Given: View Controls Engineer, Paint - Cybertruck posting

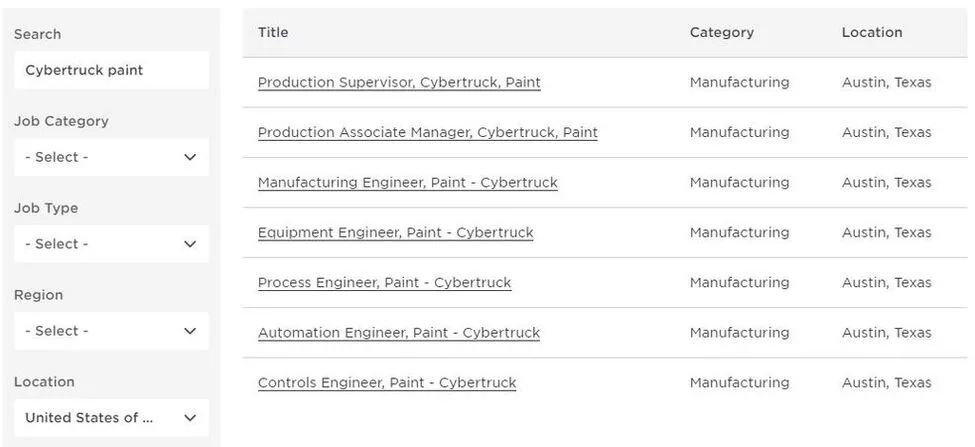Looking at the screenshot, I should (x=387, y=383).
